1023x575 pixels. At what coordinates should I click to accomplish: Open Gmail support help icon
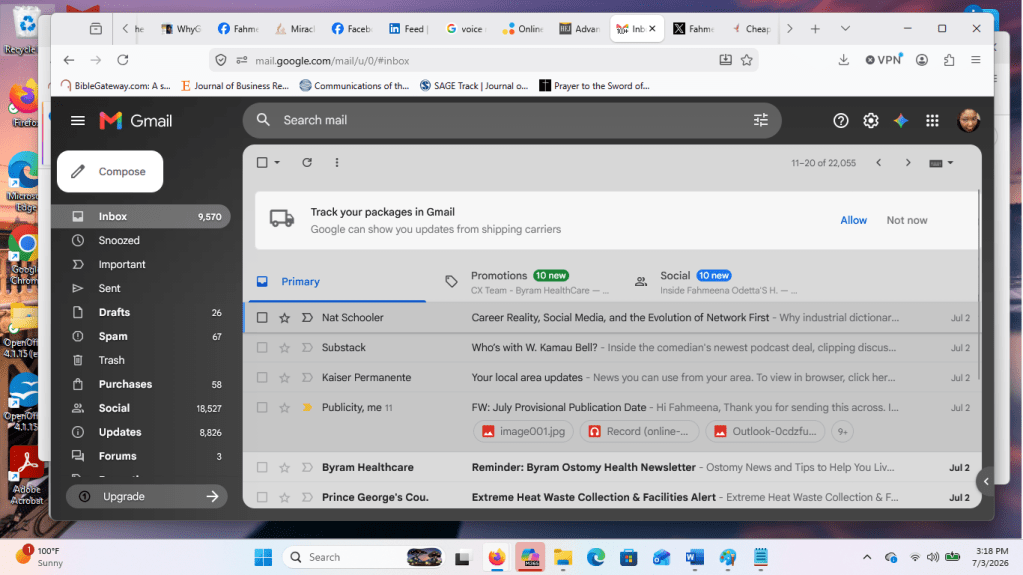coord(840,121)
